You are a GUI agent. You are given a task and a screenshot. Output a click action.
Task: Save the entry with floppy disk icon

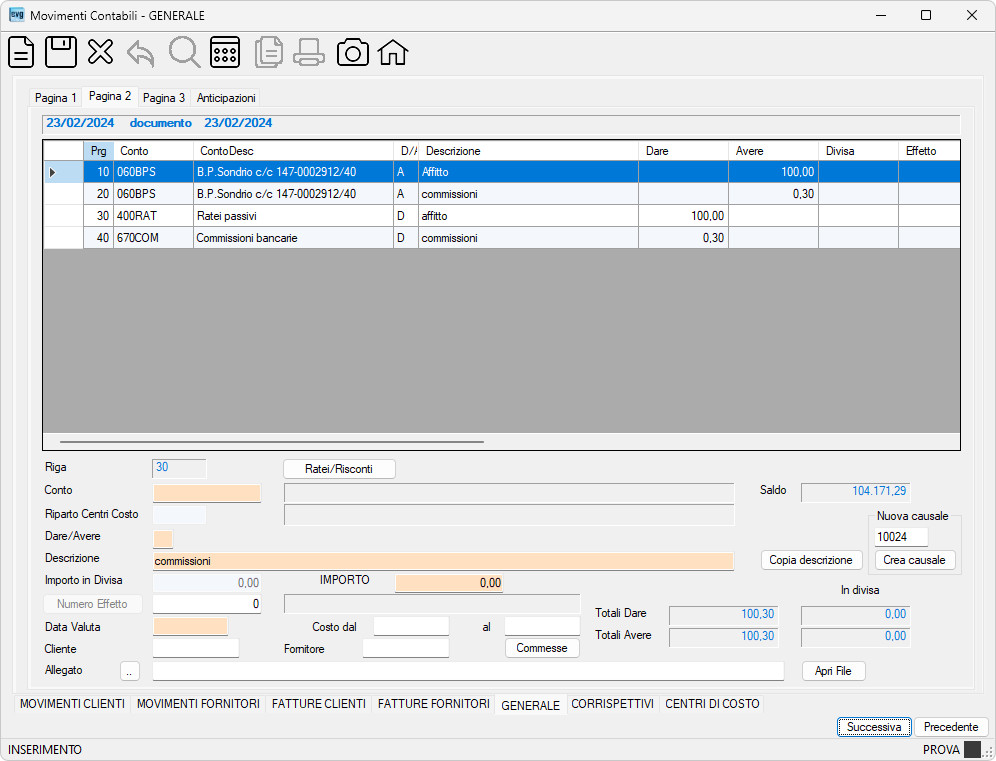[61, 52]
